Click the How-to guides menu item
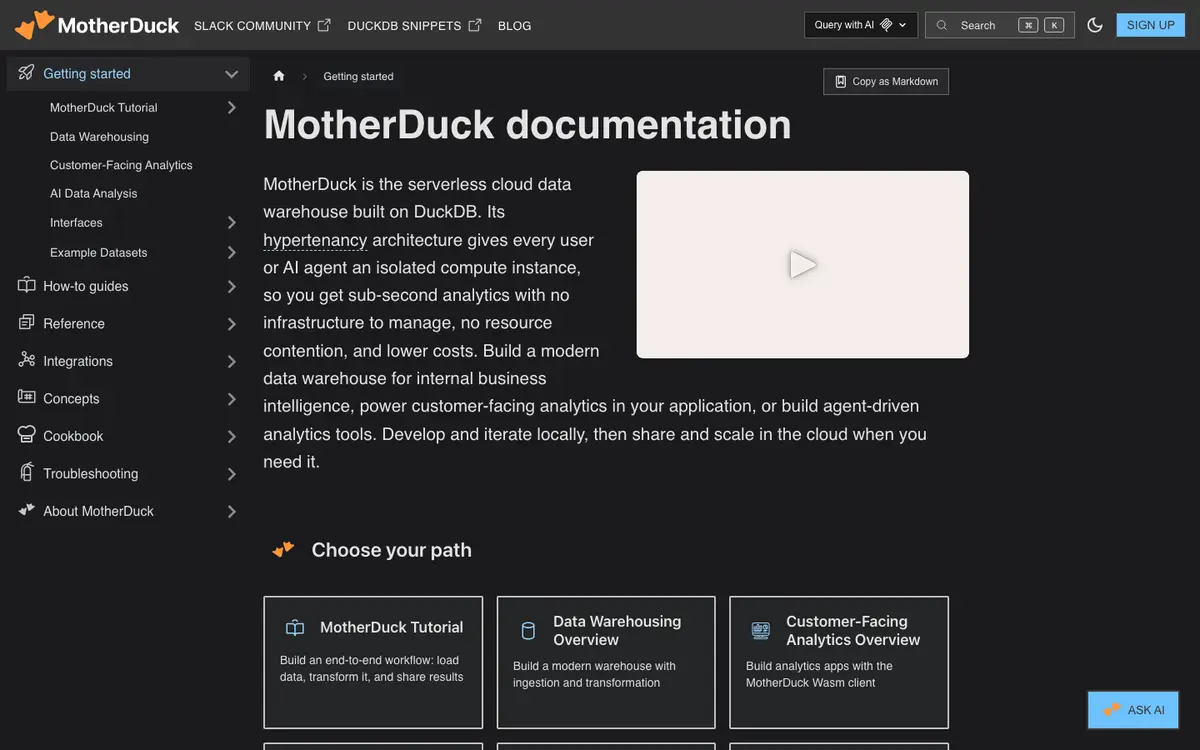 point(86,286)
